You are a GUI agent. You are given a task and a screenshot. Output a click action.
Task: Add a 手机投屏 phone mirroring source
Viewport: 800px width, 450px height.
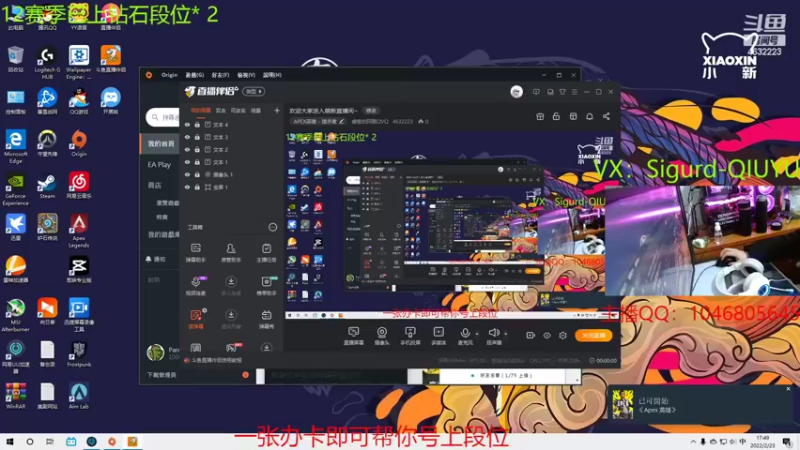[x=410, y=336]
